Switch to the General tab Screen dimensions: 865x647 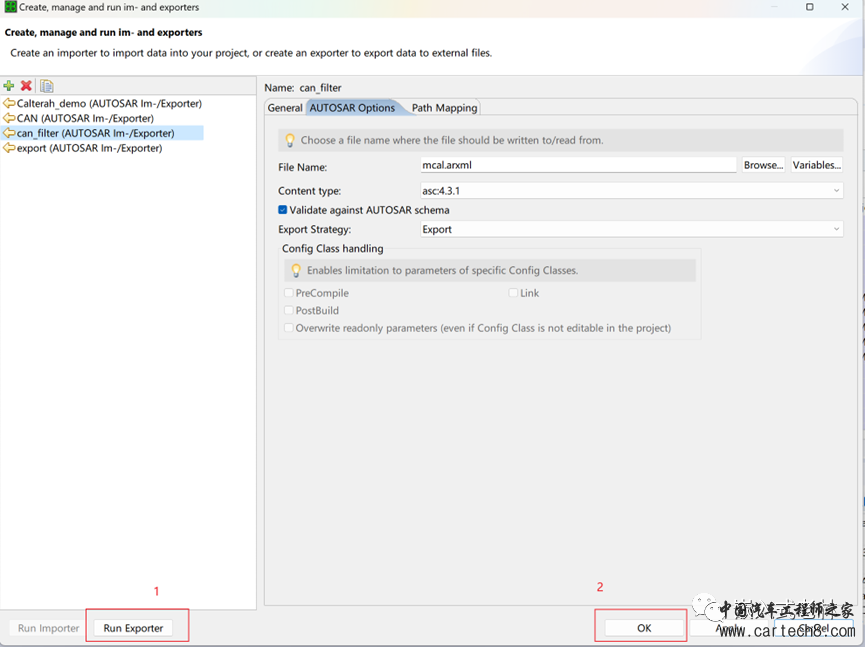pyautogui.click(x=285, y=108)
